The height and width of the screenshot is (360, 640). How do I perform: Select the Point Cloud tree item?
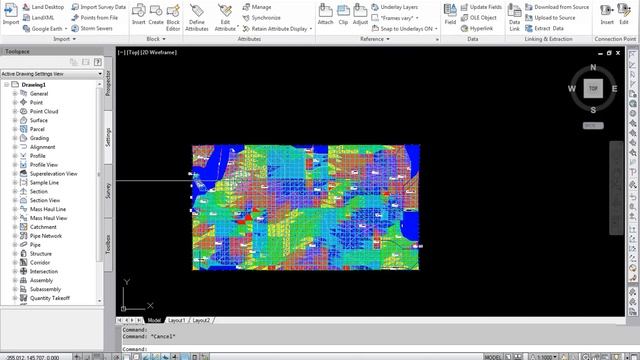click(44, 111)
